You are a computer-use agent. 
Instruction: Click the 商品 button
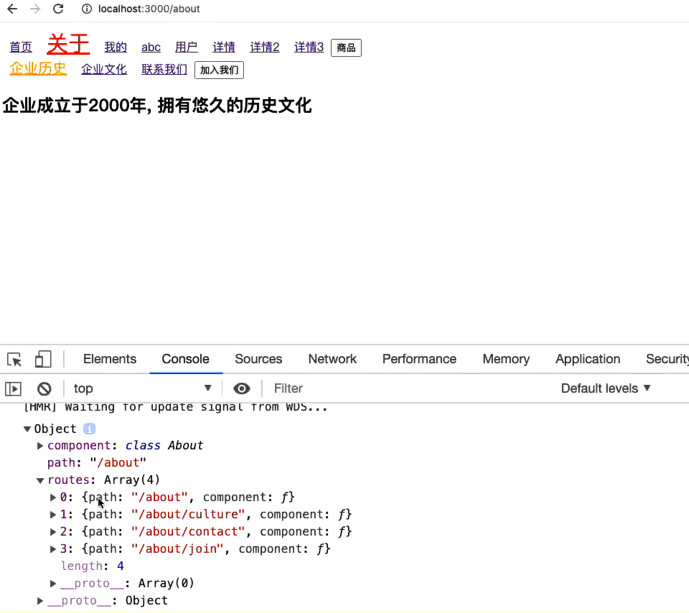point(346,48)
